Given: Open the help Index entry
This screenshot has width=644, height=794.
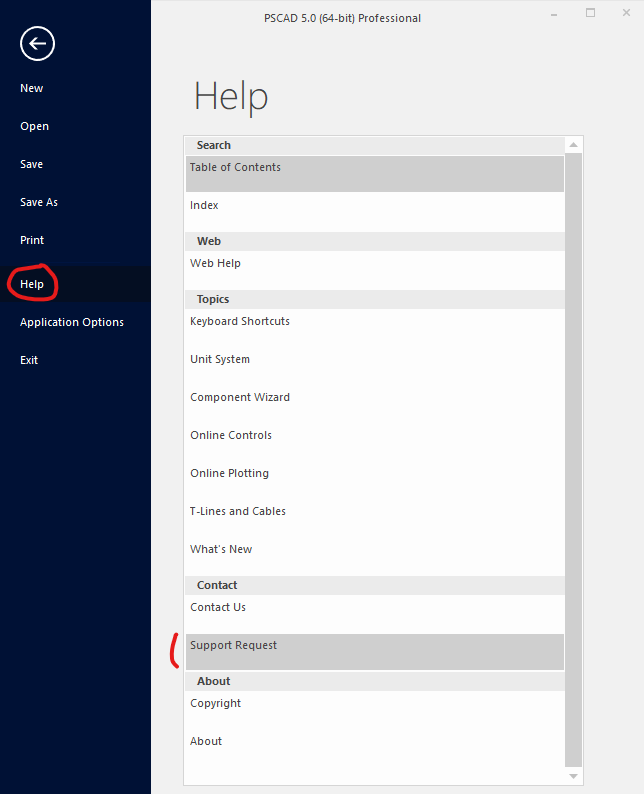Looking at the screenshot, I should coord(204,206).
